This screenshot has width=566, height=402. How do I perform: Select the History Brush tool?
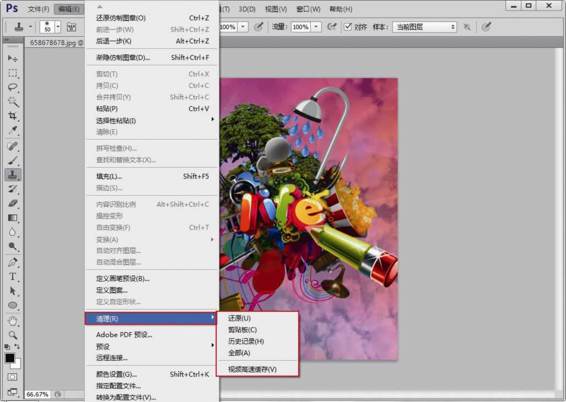pyautogui.click(x=13, y=189)
